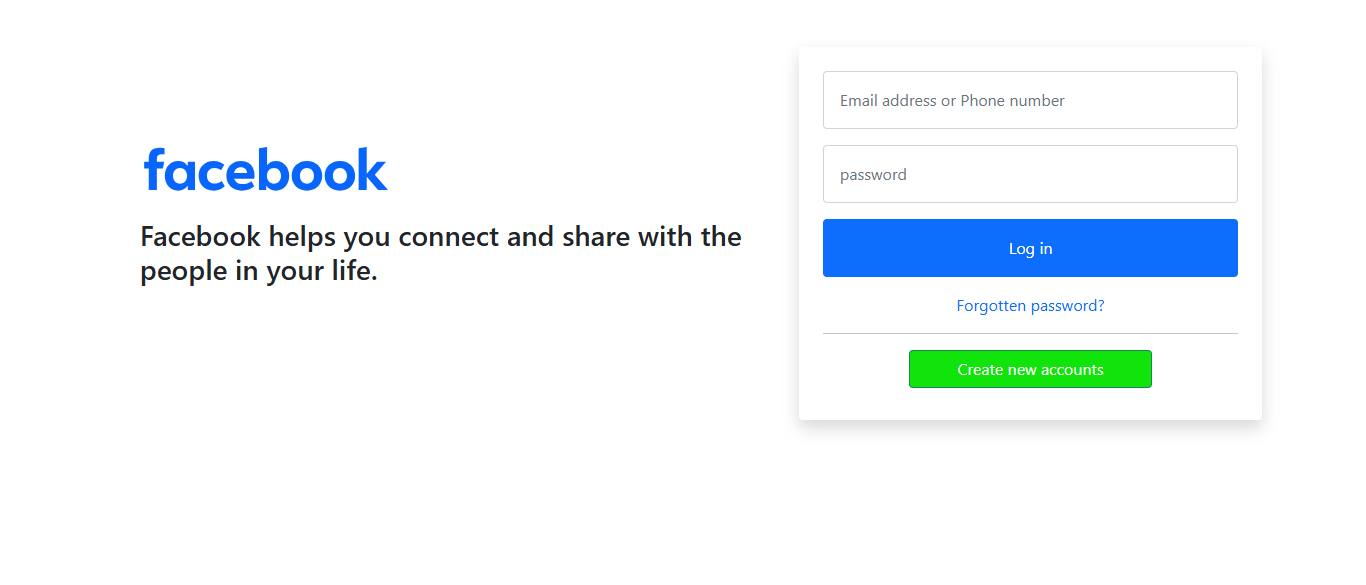Viewport: 1366px width, 585px height.
Task: Open the Forgotten password? link
Action: pos(1030,306)
